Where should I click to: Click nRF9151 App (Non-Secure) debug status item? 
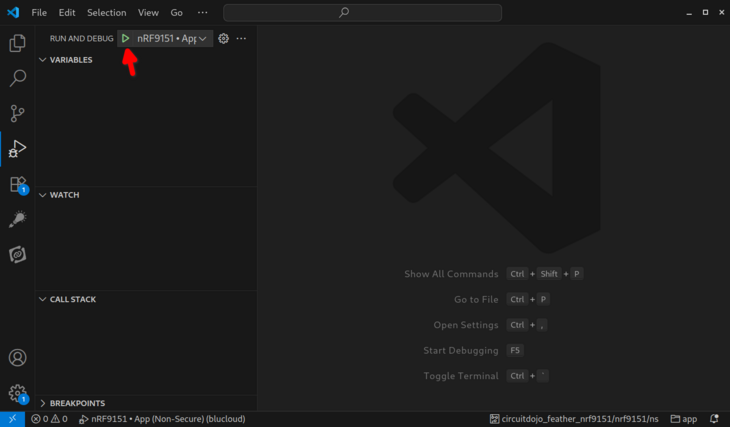(162, 419)
